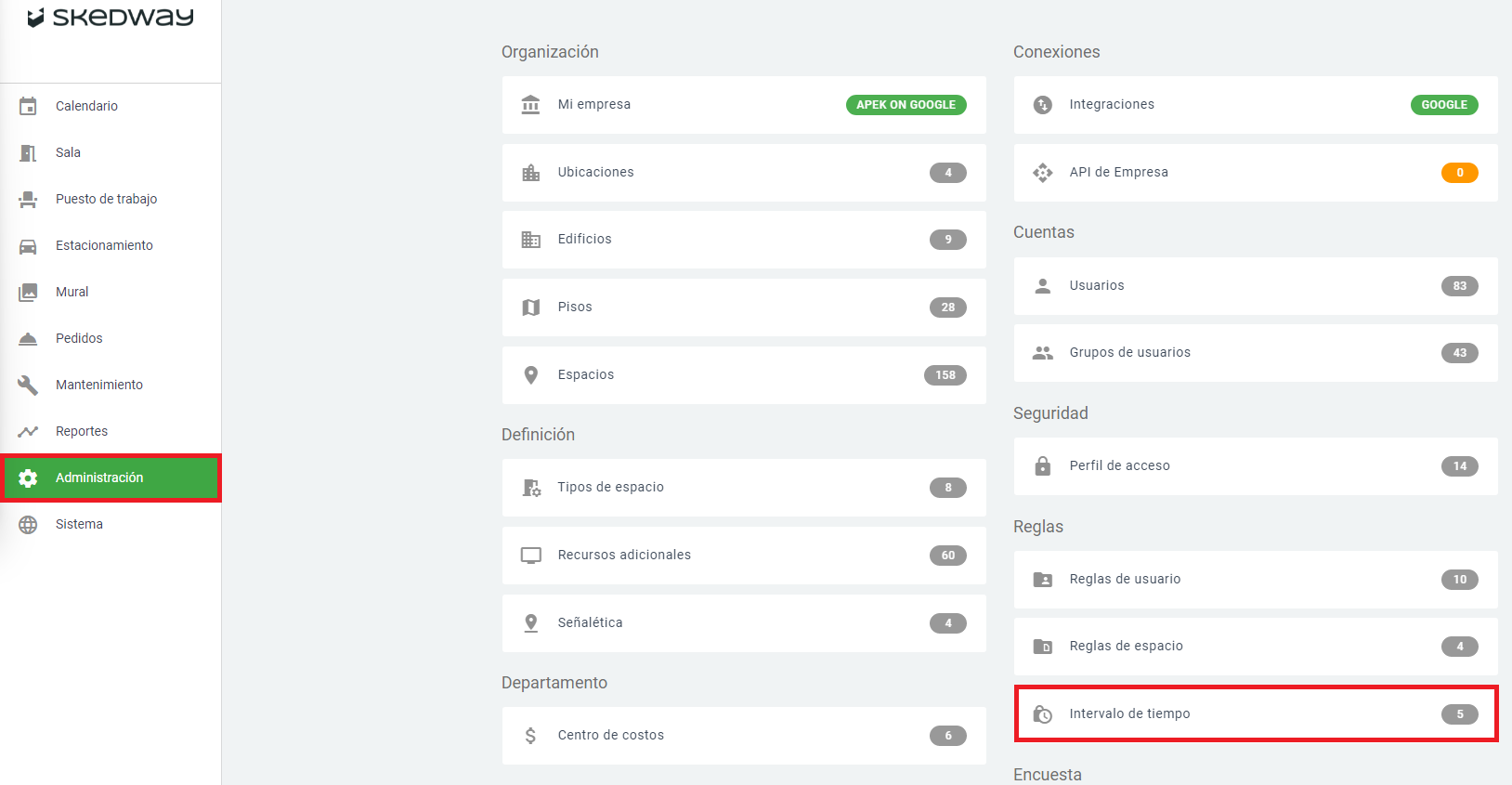Go to Pedidos in the sidebar

pos(79,338)
